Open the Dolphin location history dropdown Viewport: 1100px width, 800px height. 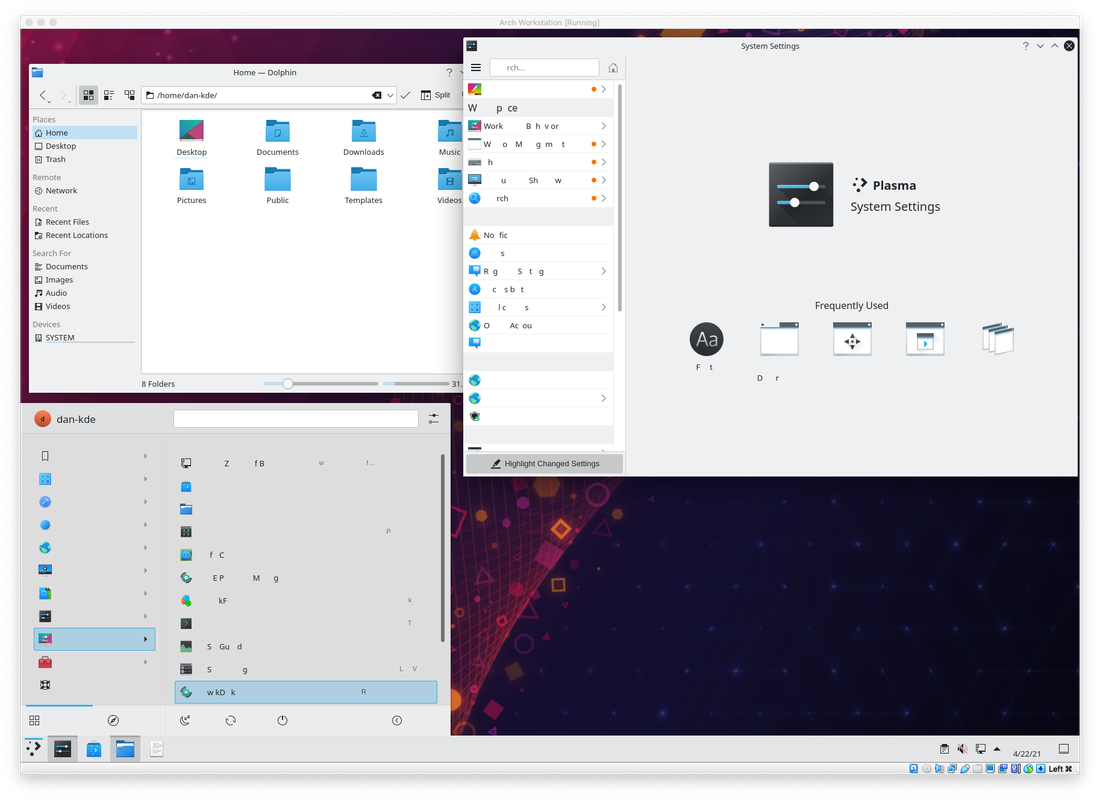(390, 95)
